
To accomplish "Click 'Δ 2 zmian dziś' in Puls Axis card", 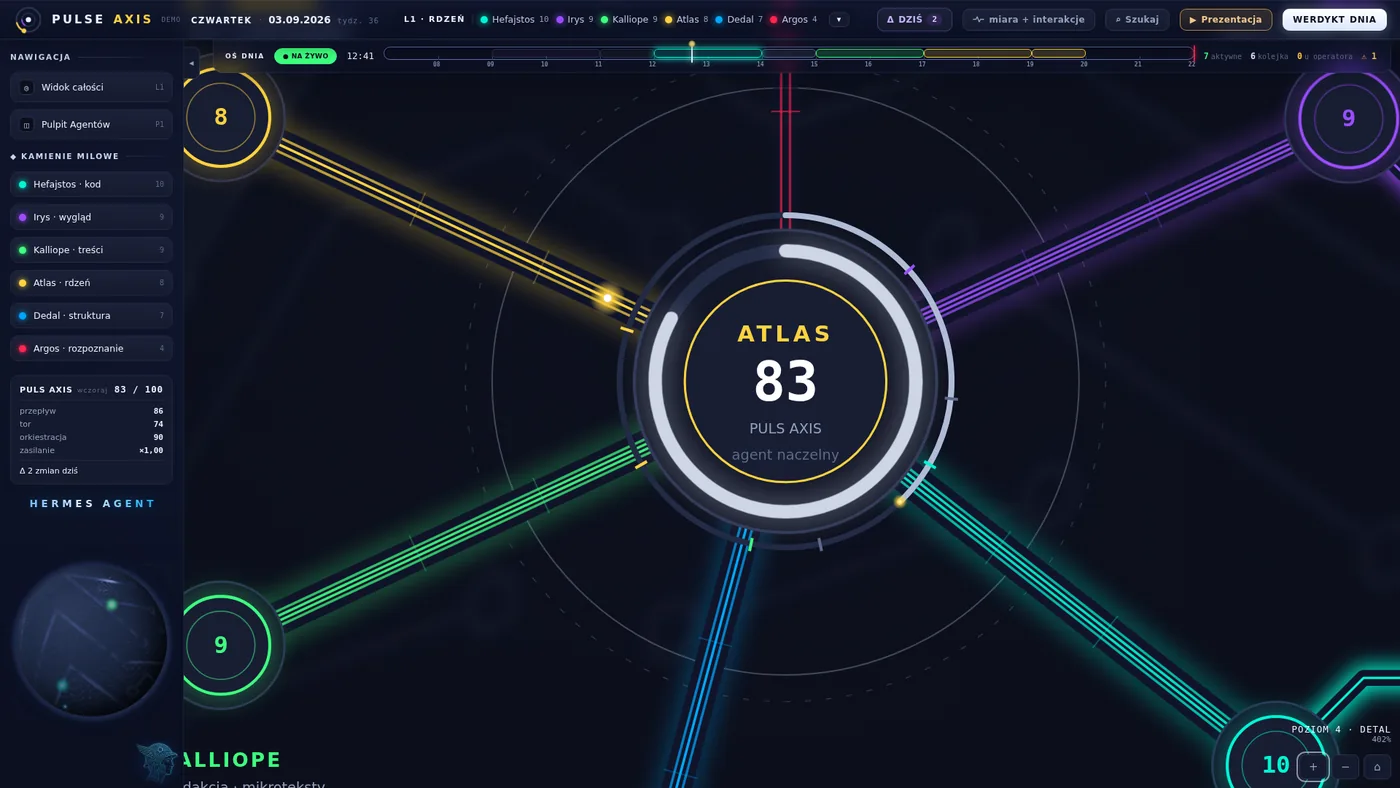I will (x=49, y=470).
